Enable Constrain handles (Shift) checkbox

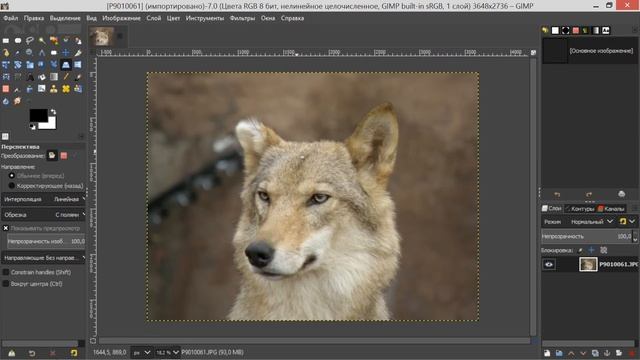(x=6, y=272)
